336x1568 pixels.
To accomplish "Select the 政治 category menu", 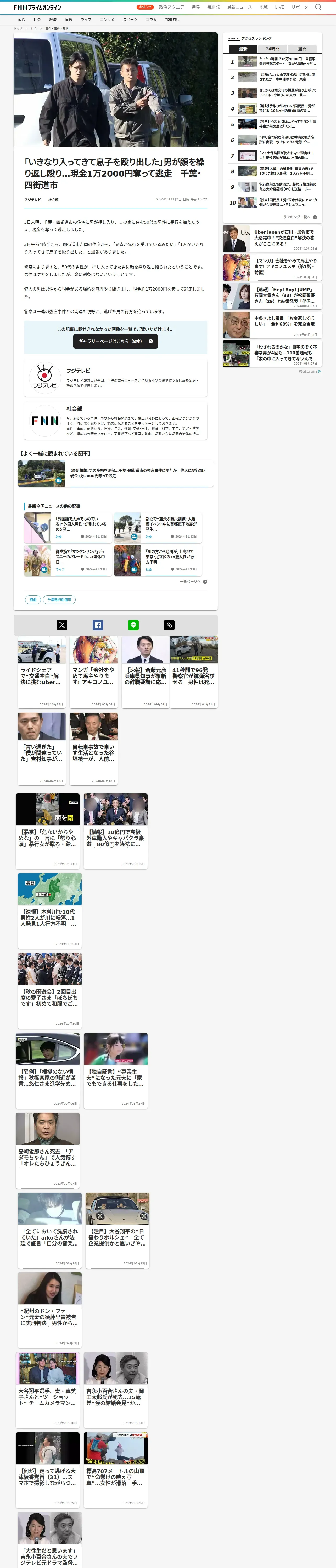I will click(x=21, y=20).
